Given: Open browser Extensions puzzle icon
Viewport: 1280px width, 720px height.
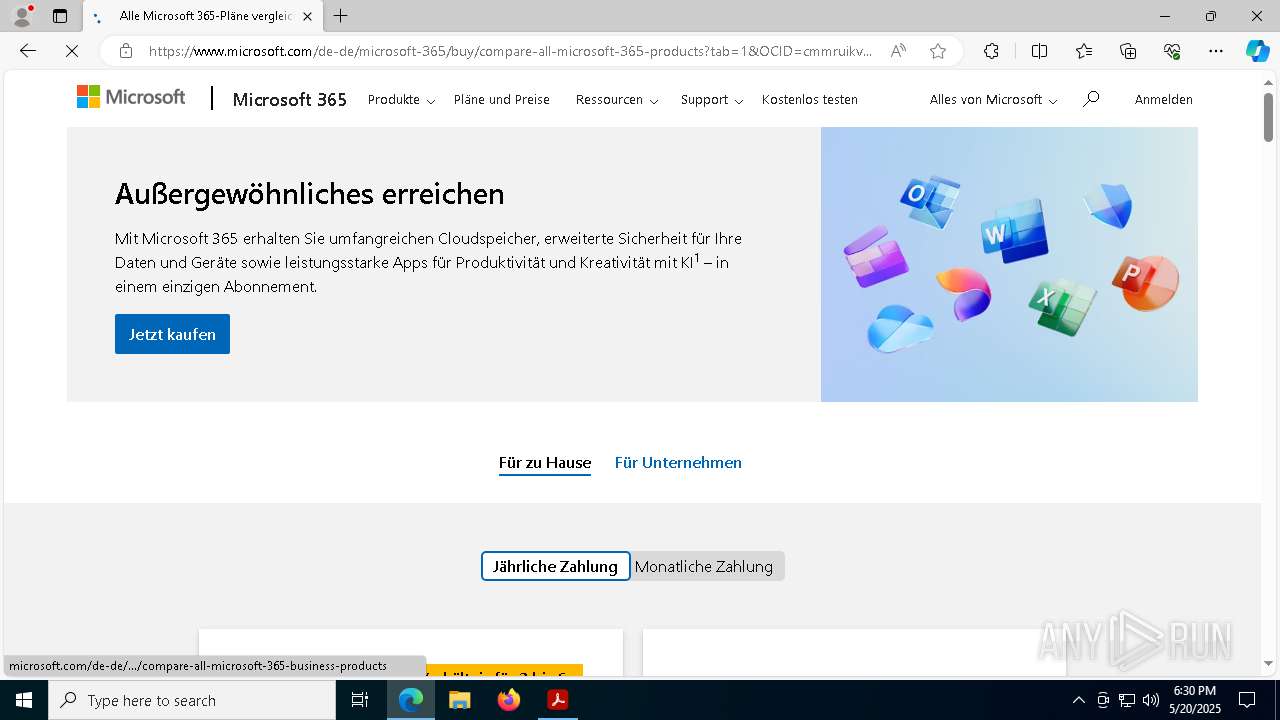Looking at the screenshot, I should pos(991,51).
